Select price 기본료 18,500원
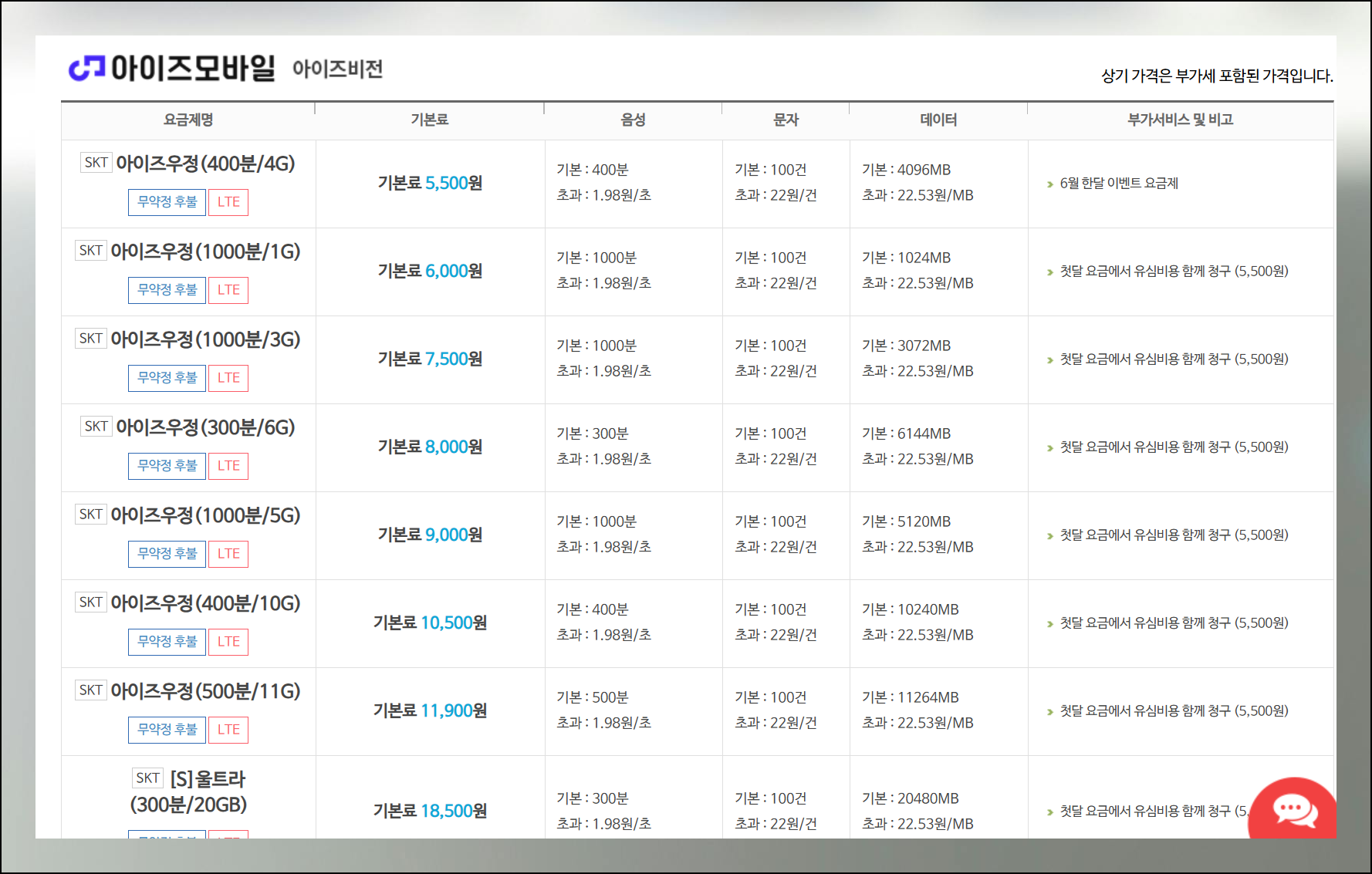1372x874 pixels. (x=430, y=812)
